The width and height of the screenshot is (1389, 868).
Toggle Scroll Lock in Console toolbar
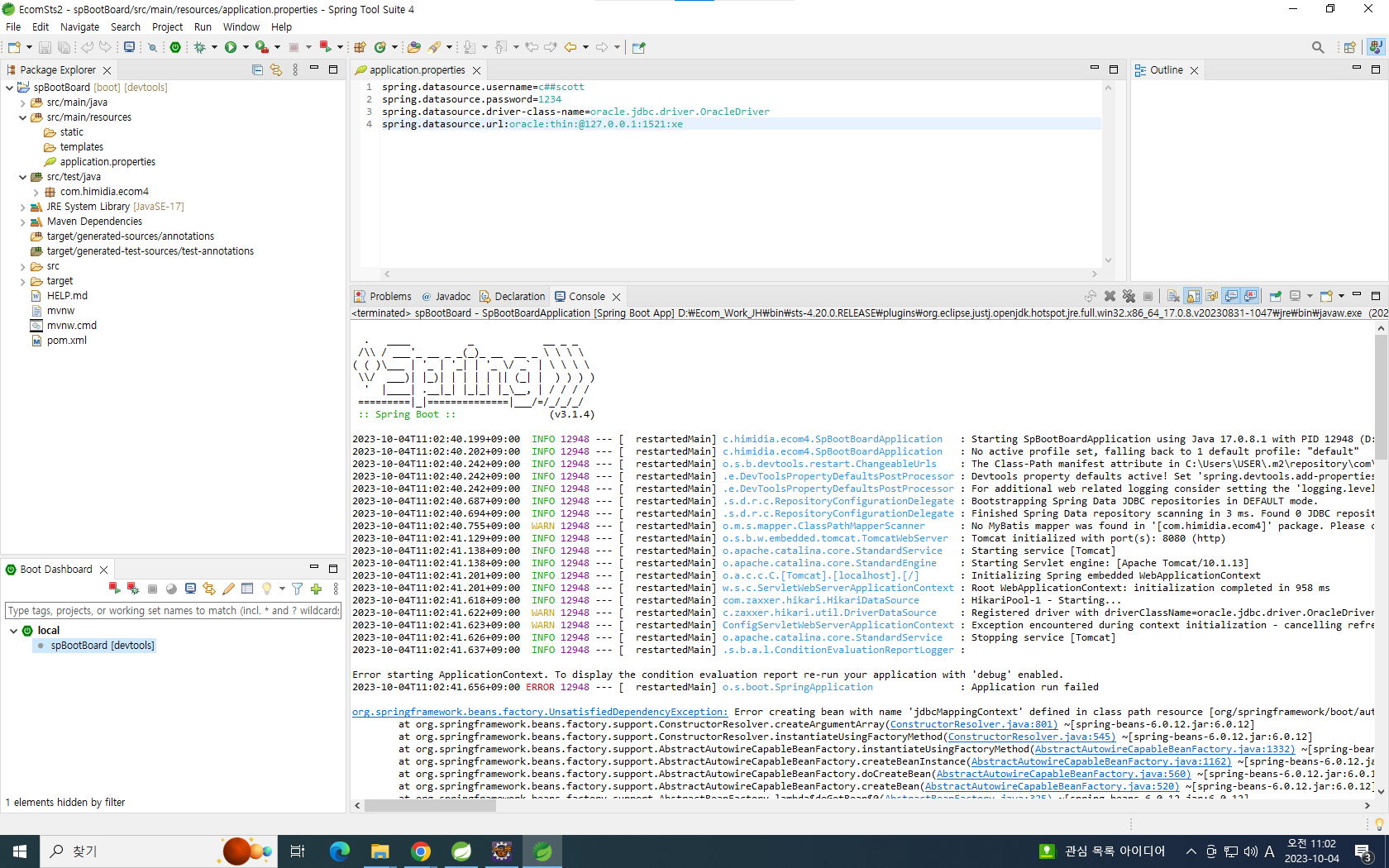click(x=1193, y=296)
